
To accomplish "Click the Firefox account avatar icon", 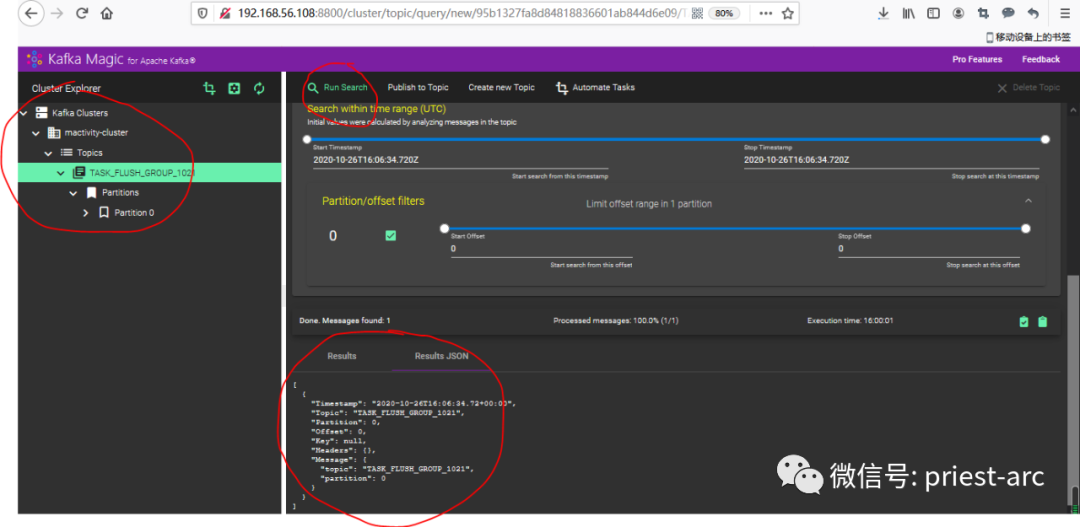I will click(958, 13).
